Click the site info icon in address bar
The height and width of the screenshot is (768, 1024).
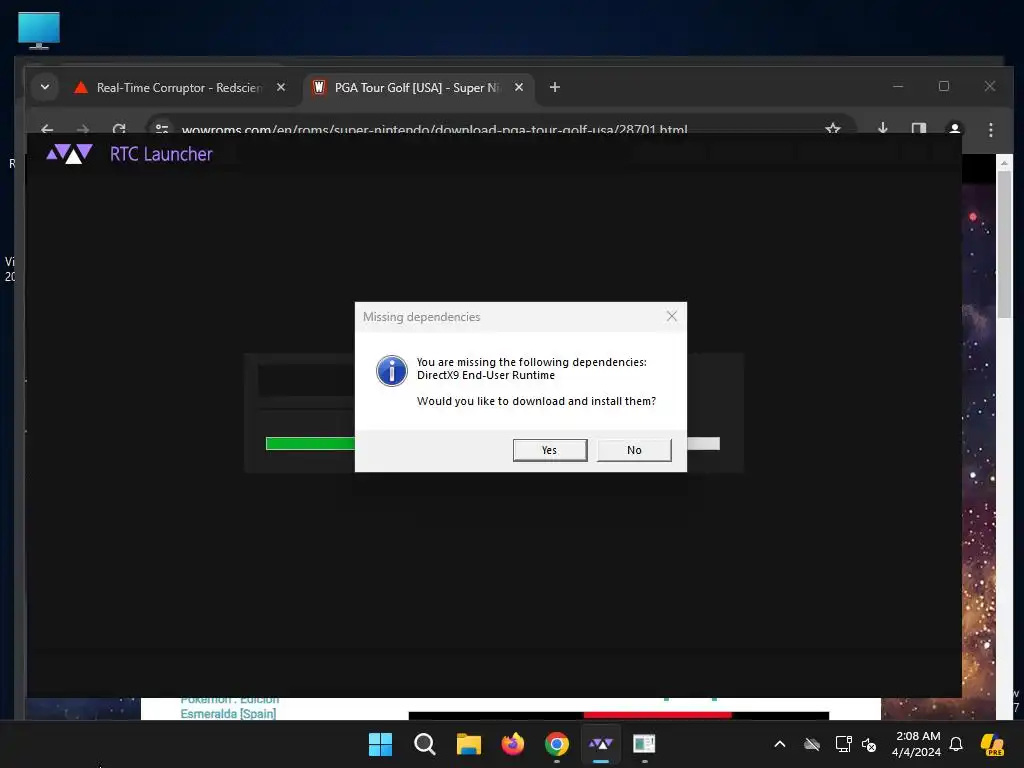pos(162,129)
